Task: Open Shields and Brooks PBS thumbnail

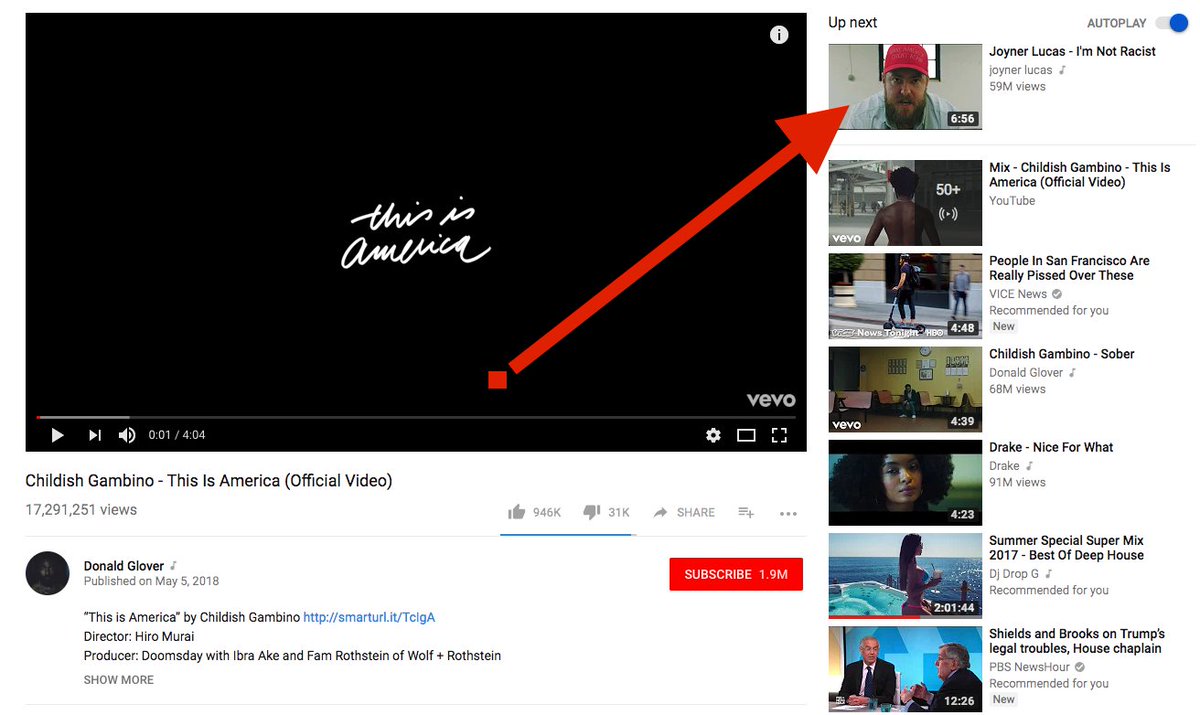Action: pyautogui.click(x=905, y=669)
